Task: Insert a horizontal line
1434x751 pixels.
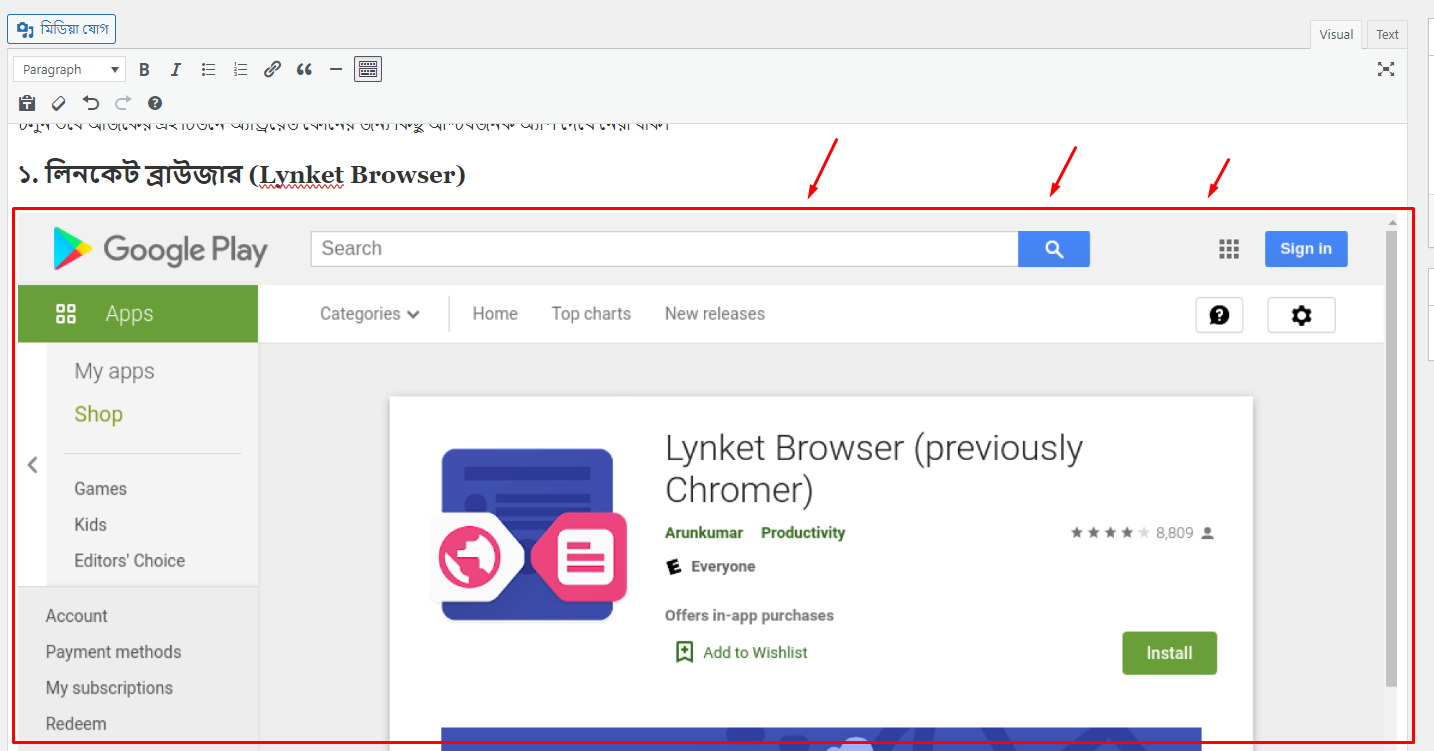Action: pos(336,70)
